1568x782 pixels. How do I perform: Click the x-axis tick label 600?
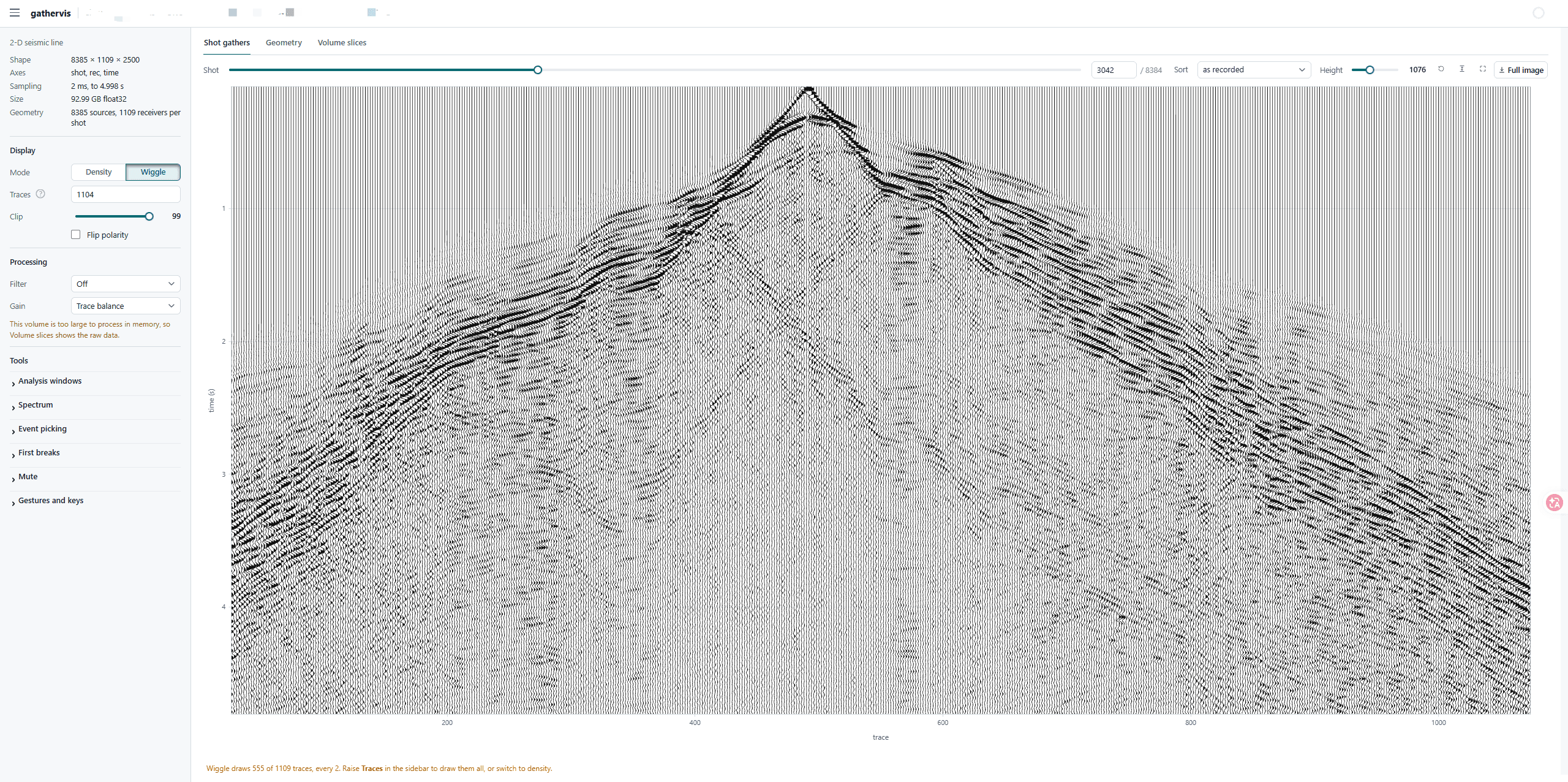click(x=943, y=723)
